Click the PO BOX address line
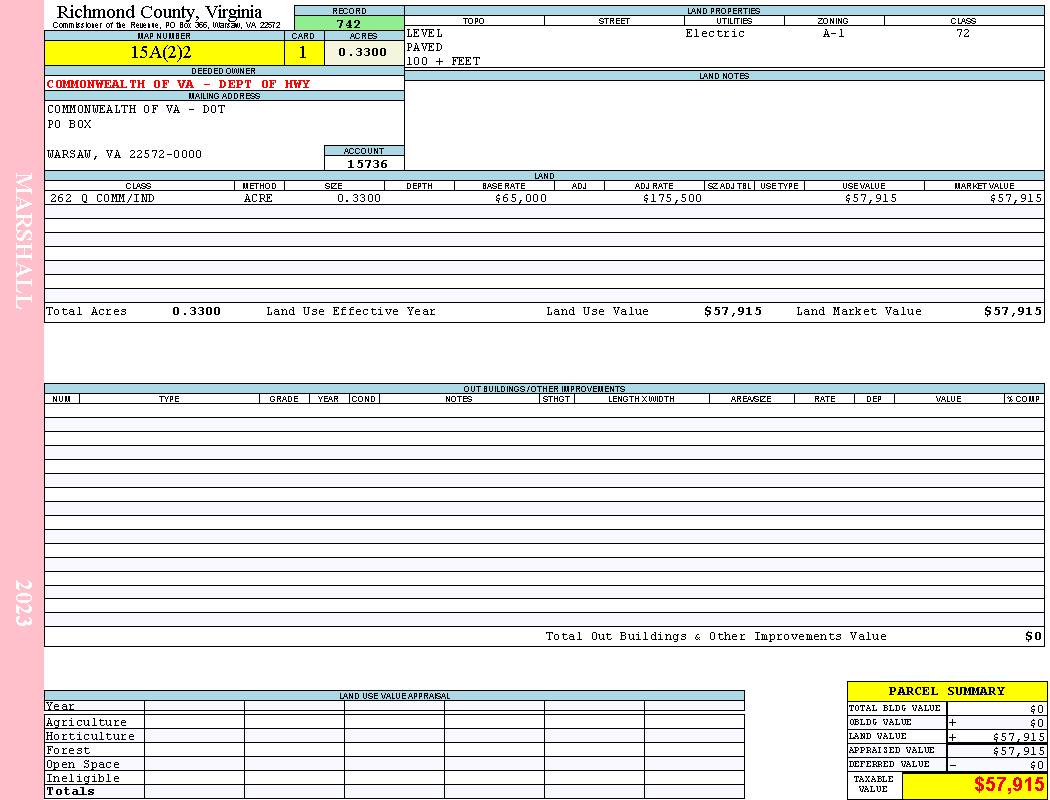This screenshot has width=1050, height=800. [x=69, y=125]
